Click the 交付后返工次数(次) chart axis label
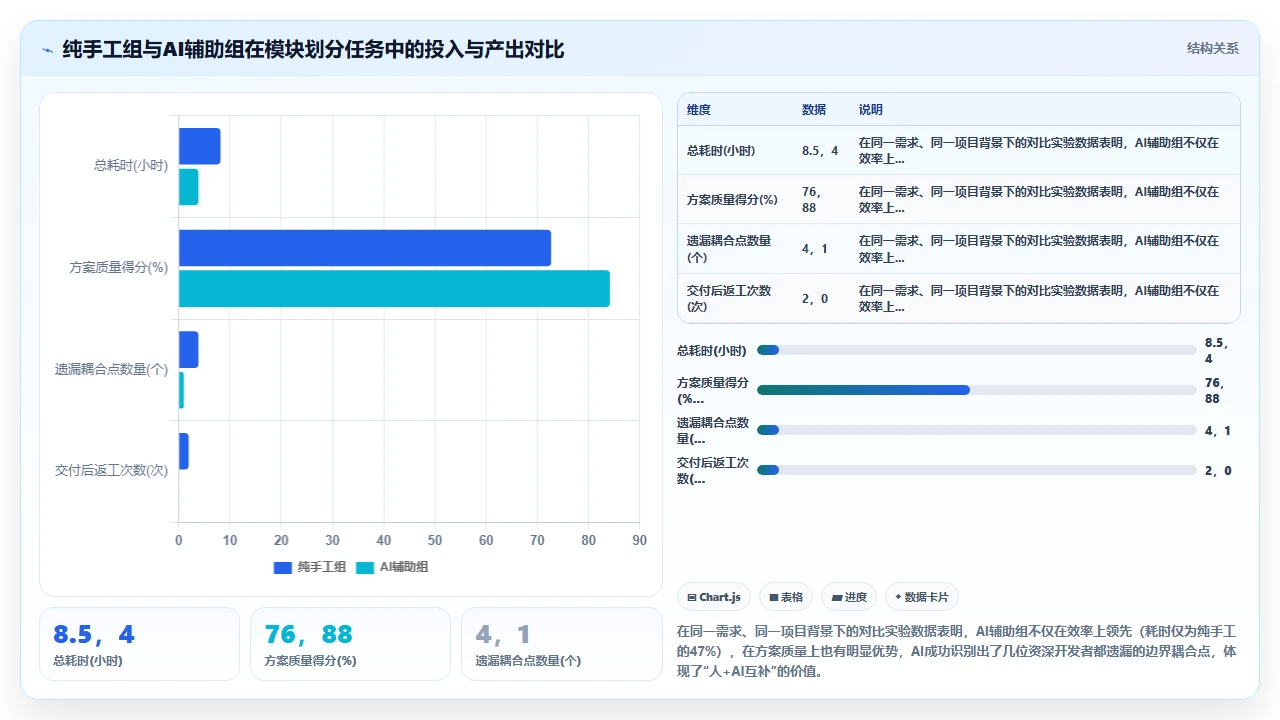Image resolution: width=1280 pixels, height=720 pixels. pyautogui.click(x=112, y=471)
